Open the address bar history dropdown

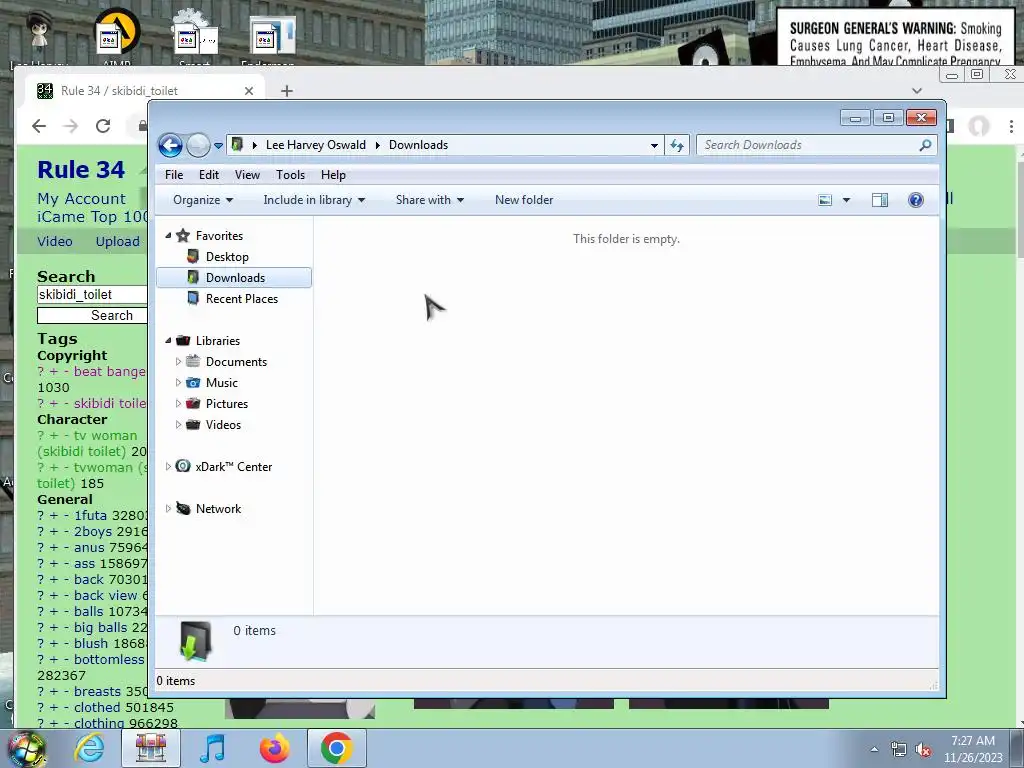[x=654, y=146]
